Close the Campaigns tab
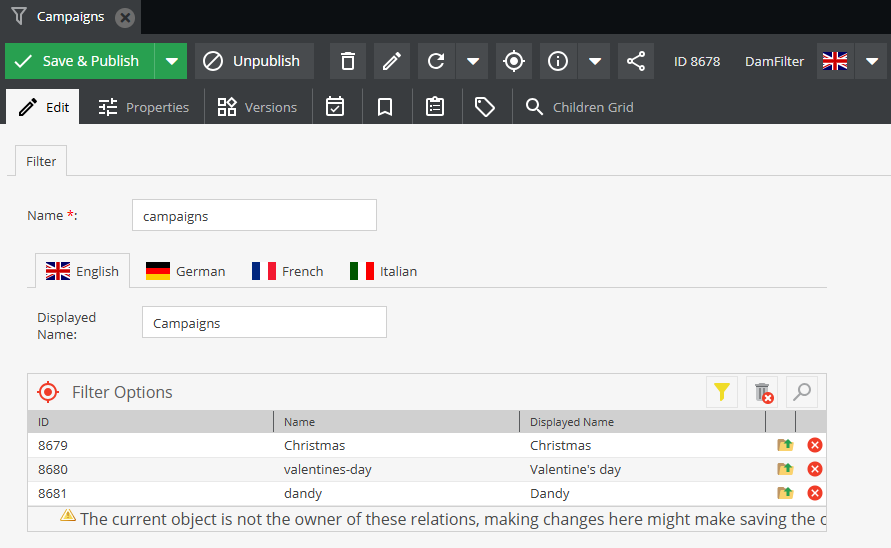The image size is (891, 548). (x=124, y=17)
